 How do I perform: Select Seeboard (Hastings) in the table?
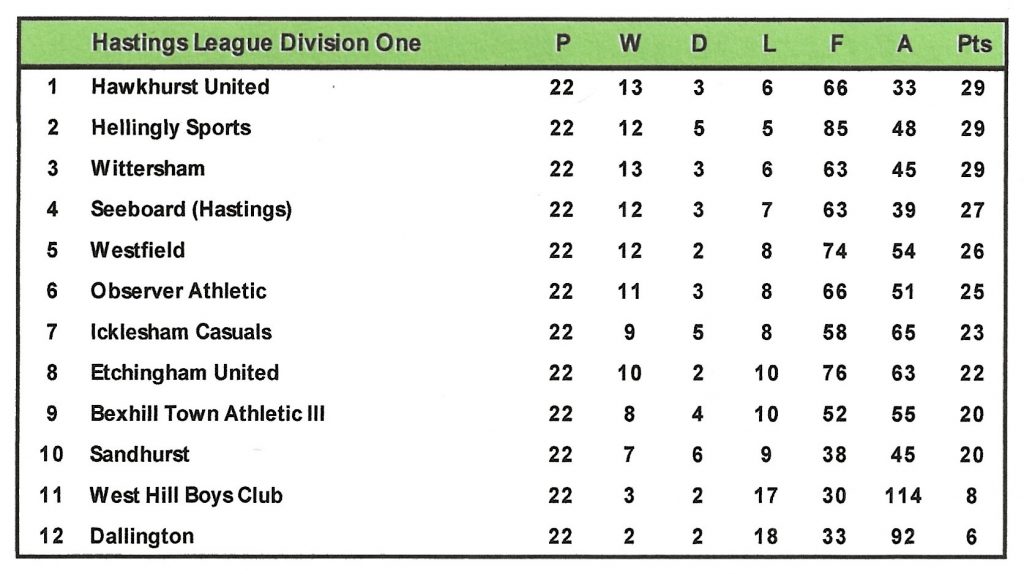click(191, 210)
